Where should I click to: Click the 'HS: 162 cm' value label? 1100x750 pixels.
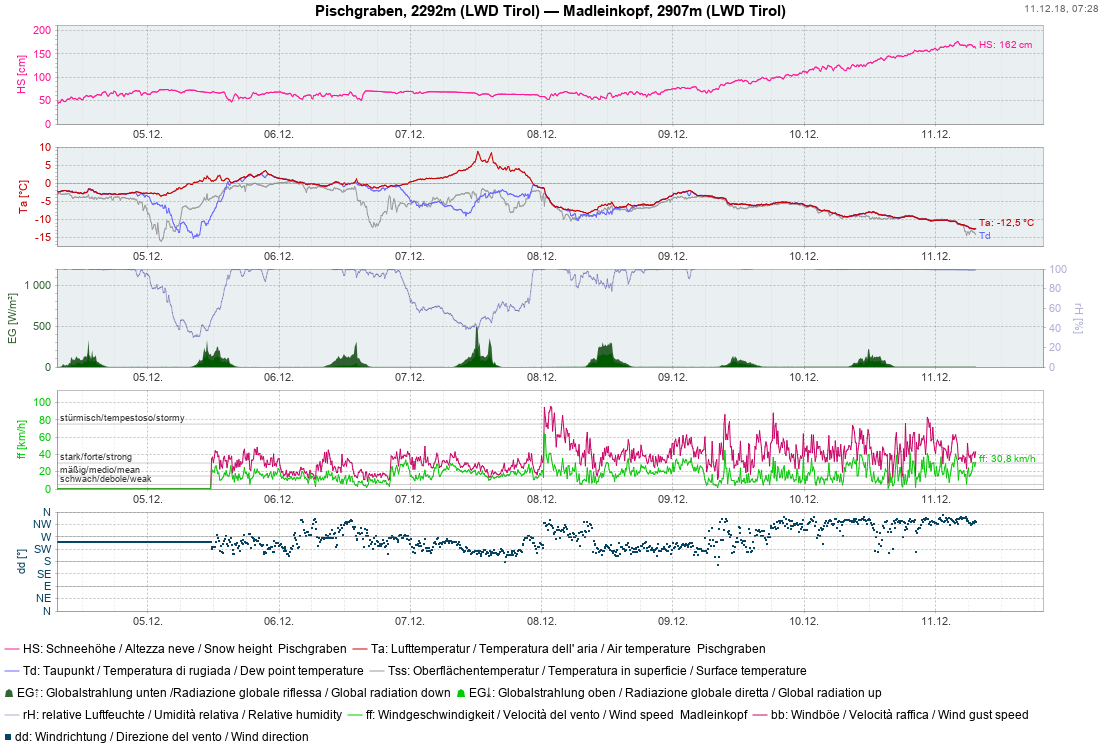(1006, 44)
